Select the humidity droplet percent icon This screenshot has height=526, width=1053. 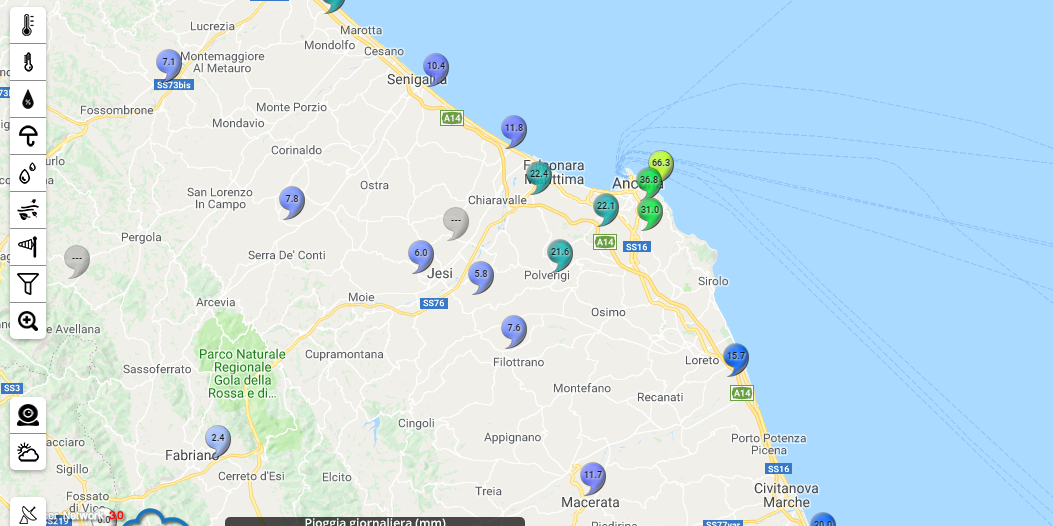28,99
